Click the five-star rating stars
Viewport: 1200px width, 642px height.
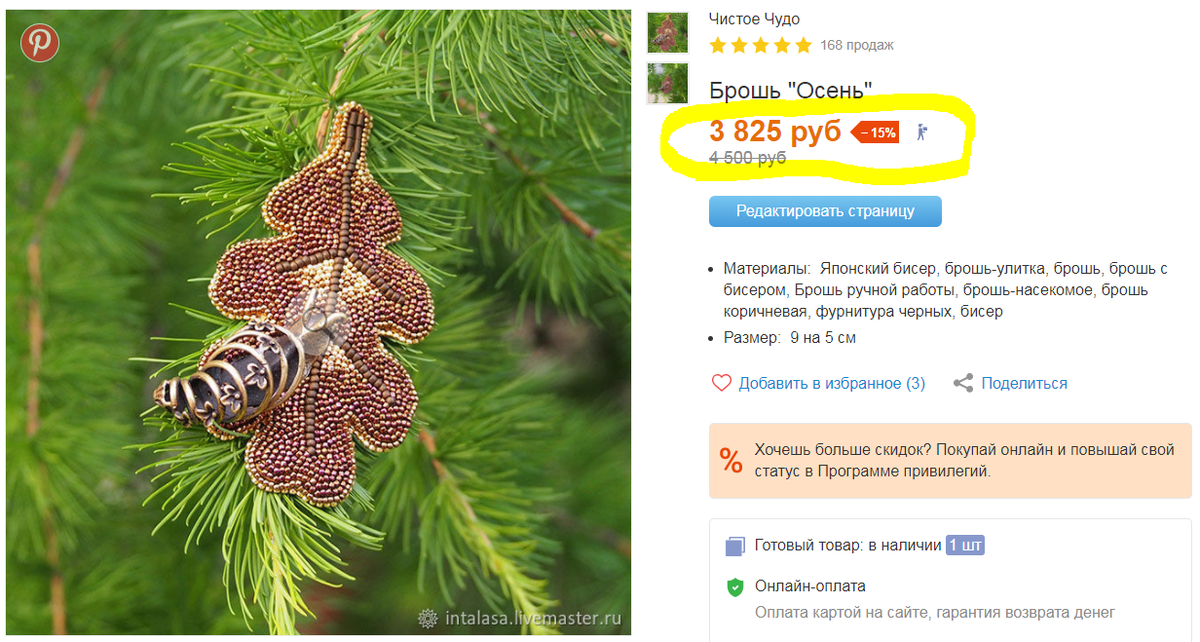[760, 45]
